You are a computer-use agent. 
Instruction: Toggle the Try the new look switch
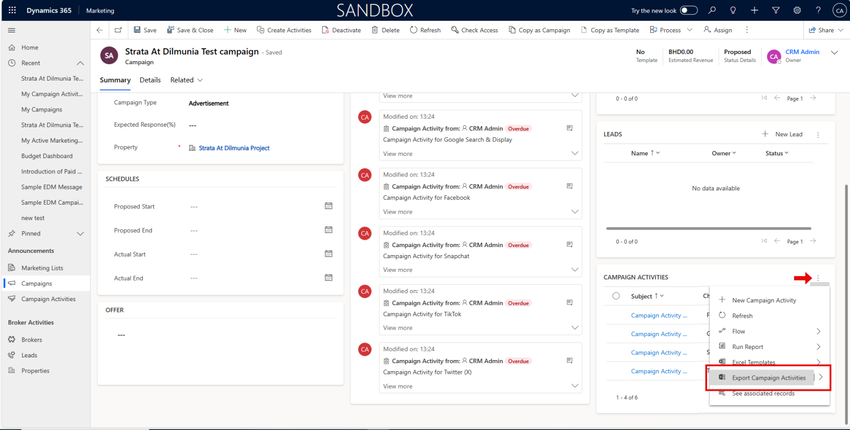688,10
